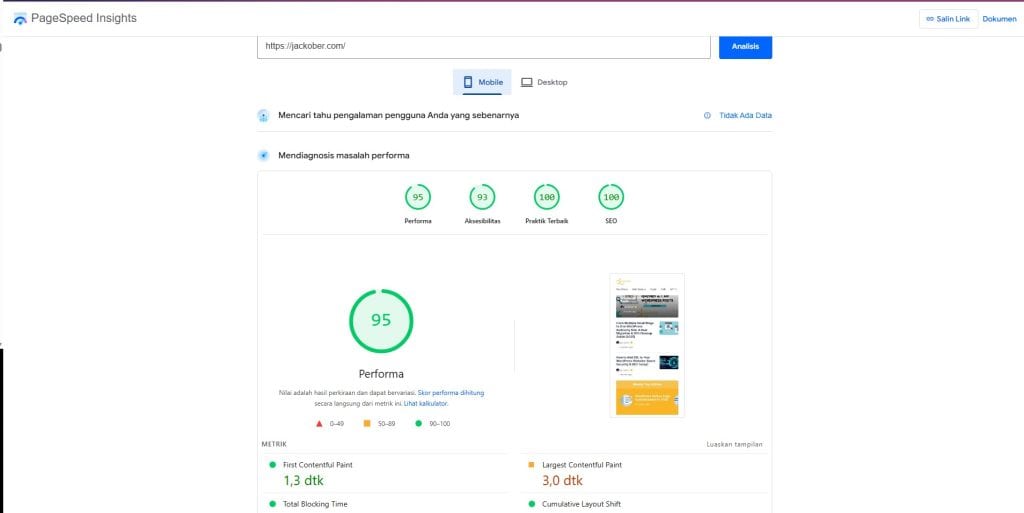Viewport: 1024px width, 513px height.
Task: Click the Analisis button
Action: [x=745, y=46]
